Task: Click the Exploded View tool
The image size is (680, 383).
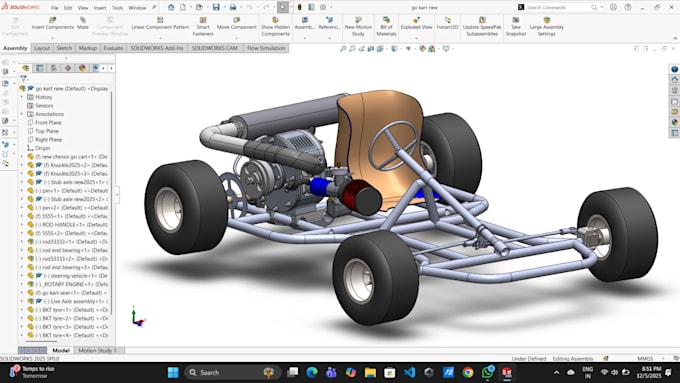Action: (x=416, y=23)
